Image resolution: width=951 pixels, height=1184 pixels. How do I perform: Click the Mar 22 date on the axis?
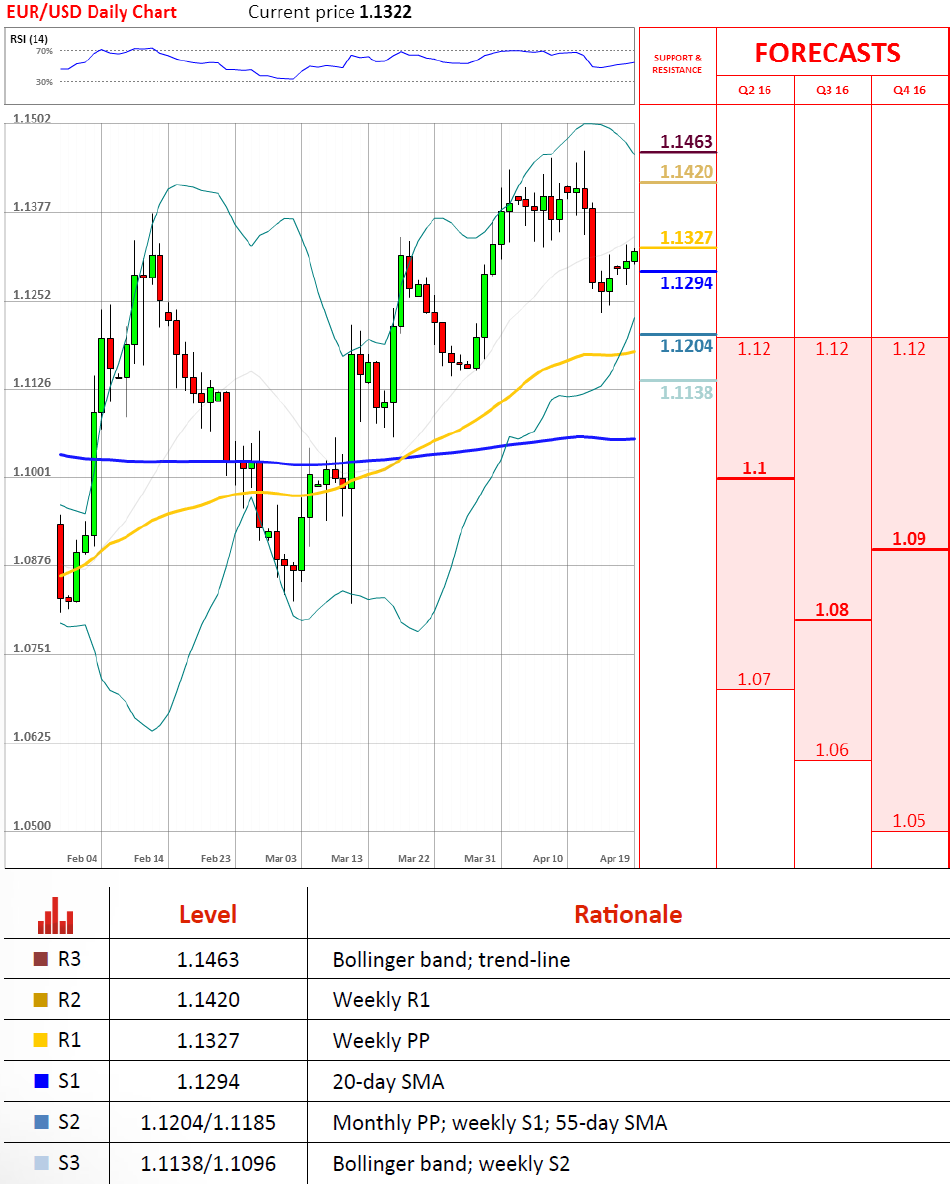414,859
